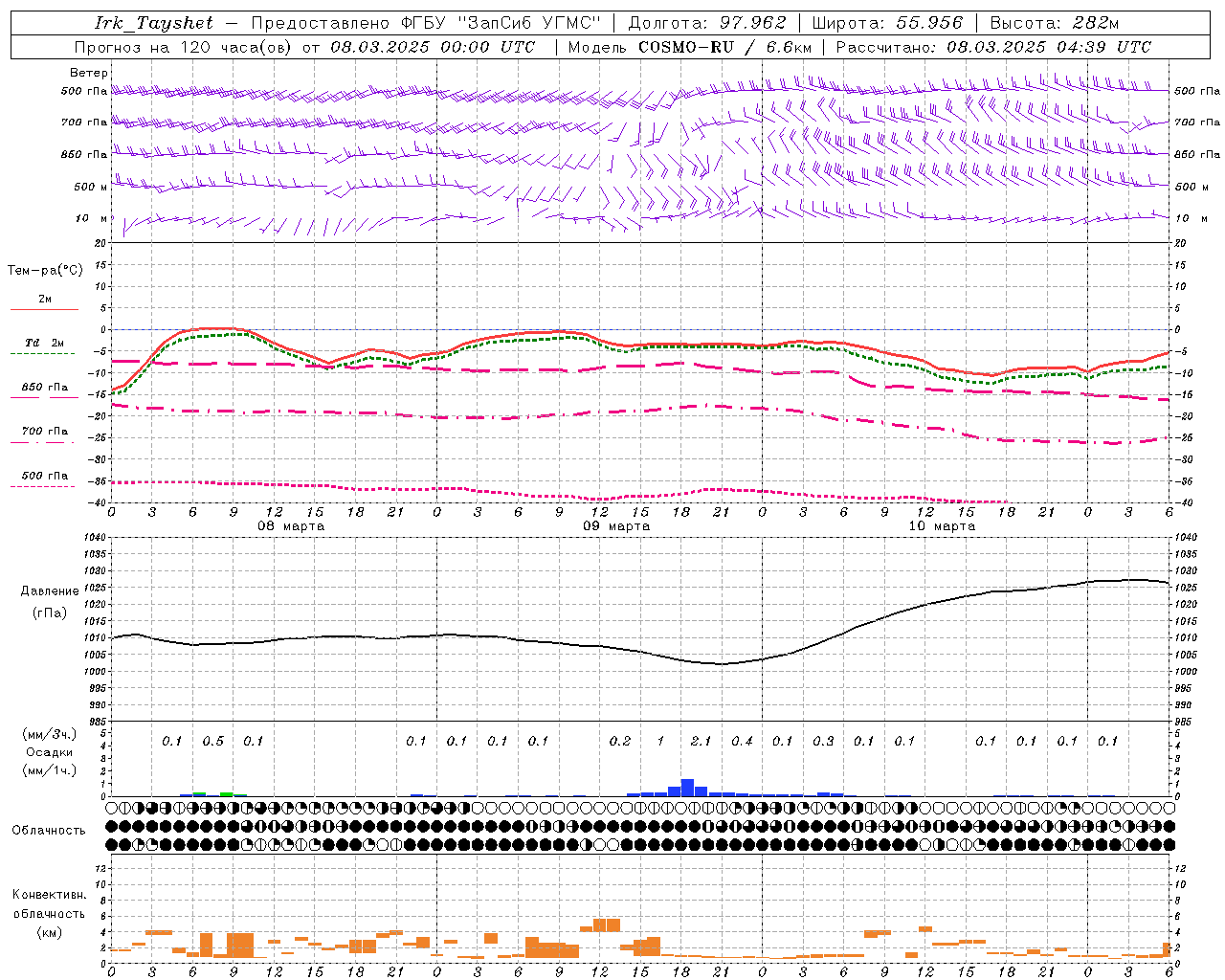
Task: Select the Модель COSMO-RU / 6.6км label
Action: [x=690, y=47]
